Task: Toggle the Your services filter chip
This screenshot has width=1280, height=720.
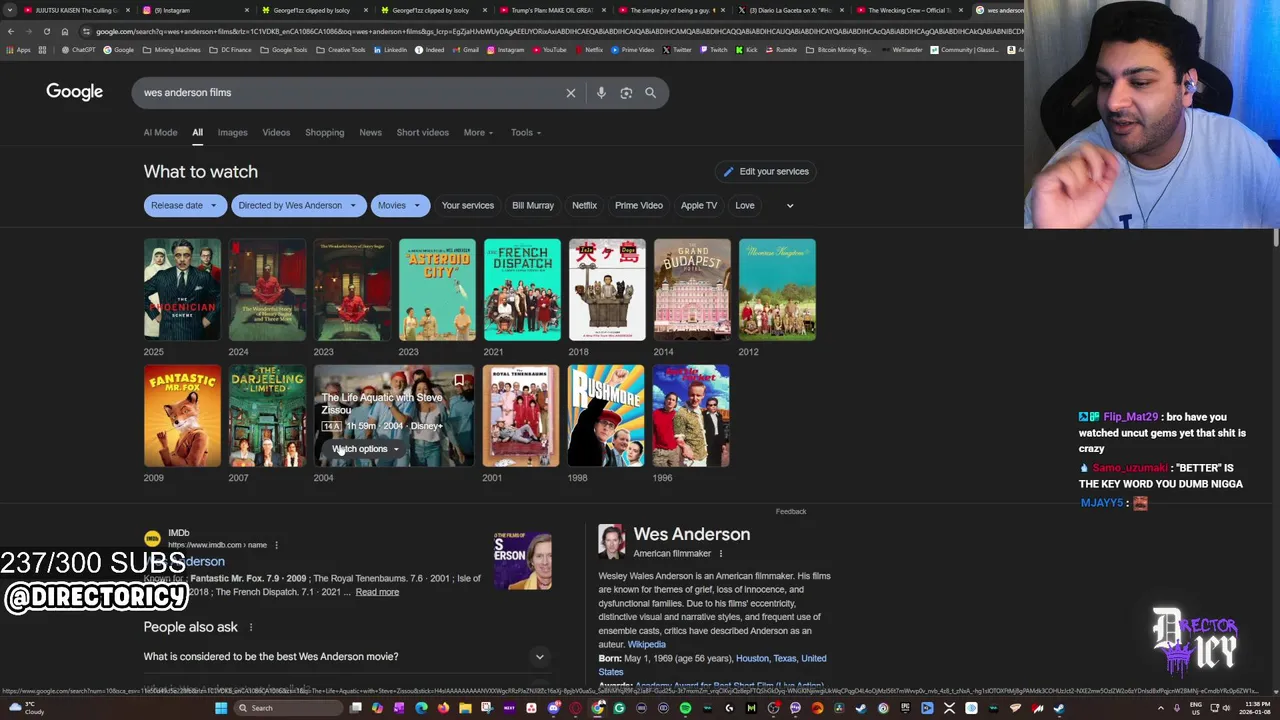Action: pos(468,206)
